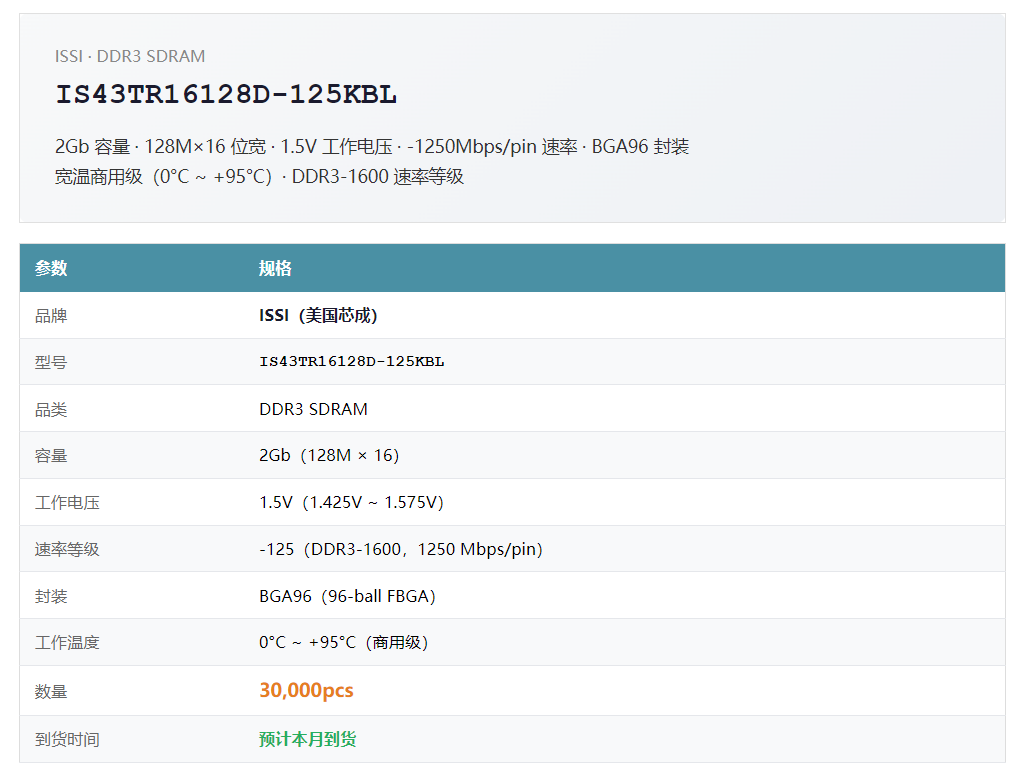
Task: Select the '2Gb（128M × 16）' capacity value
Action: pos(329,455)
